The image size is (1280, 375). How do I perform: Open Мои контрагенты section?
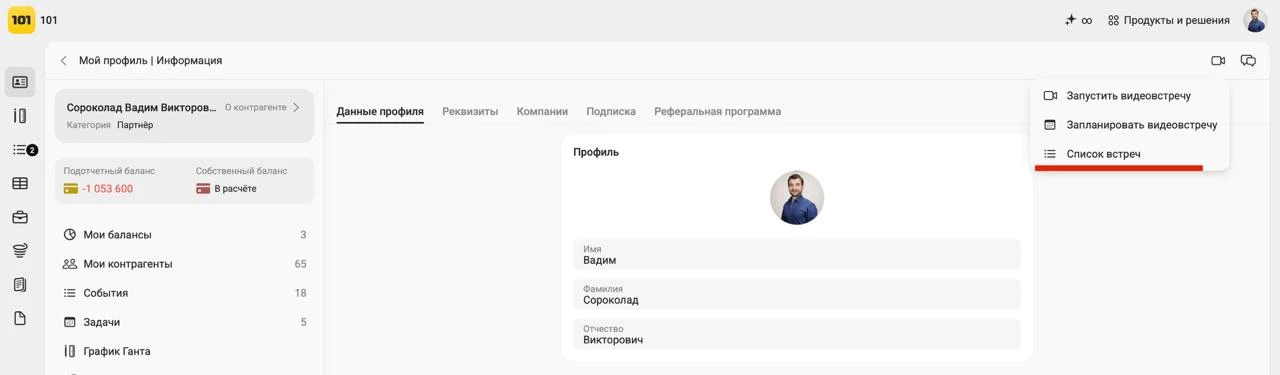pos(184,264)
